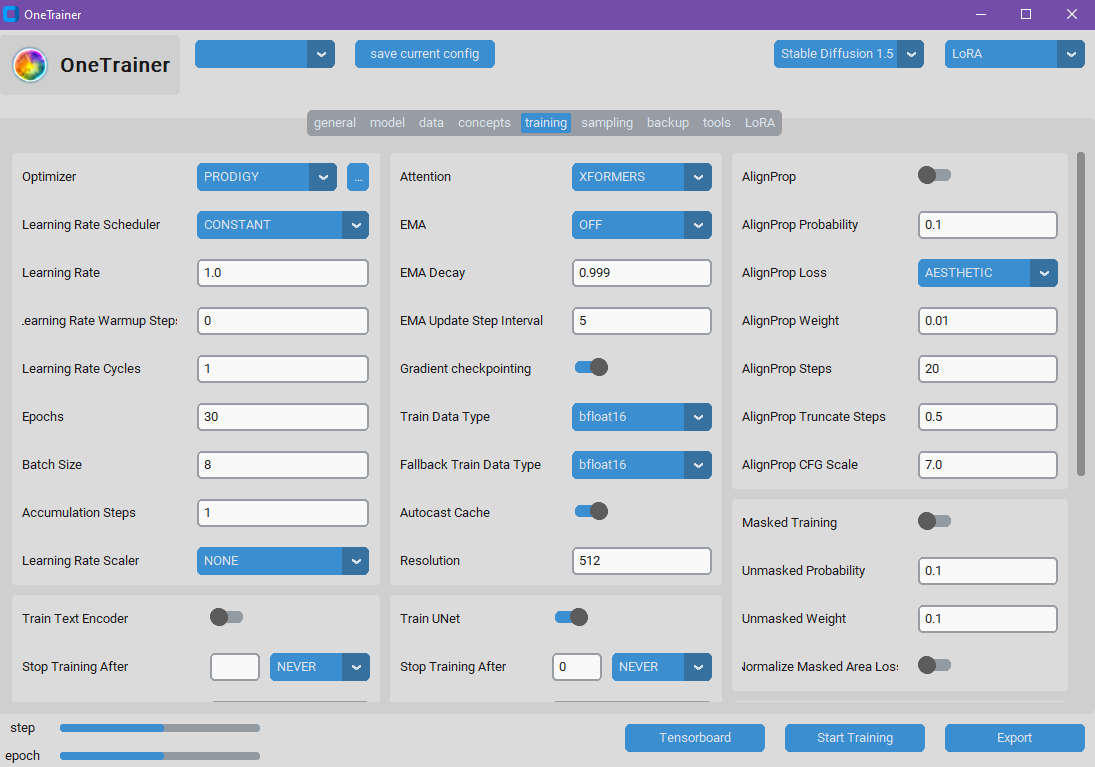1095x767 pixels.
Task: Disable the Train UNet switch
Action: [x=571, y=618]
